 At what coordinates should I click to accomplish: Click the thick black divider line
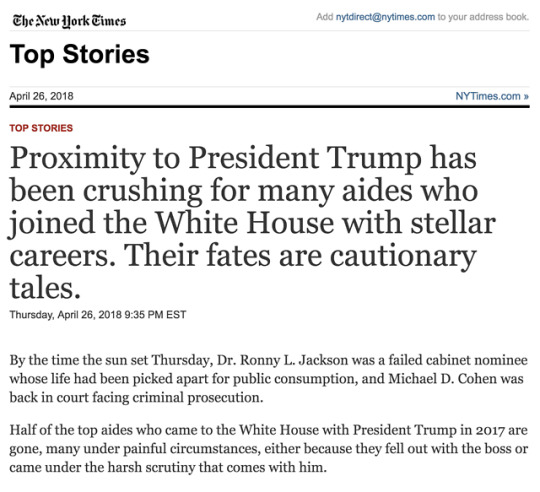coord(269,107)
